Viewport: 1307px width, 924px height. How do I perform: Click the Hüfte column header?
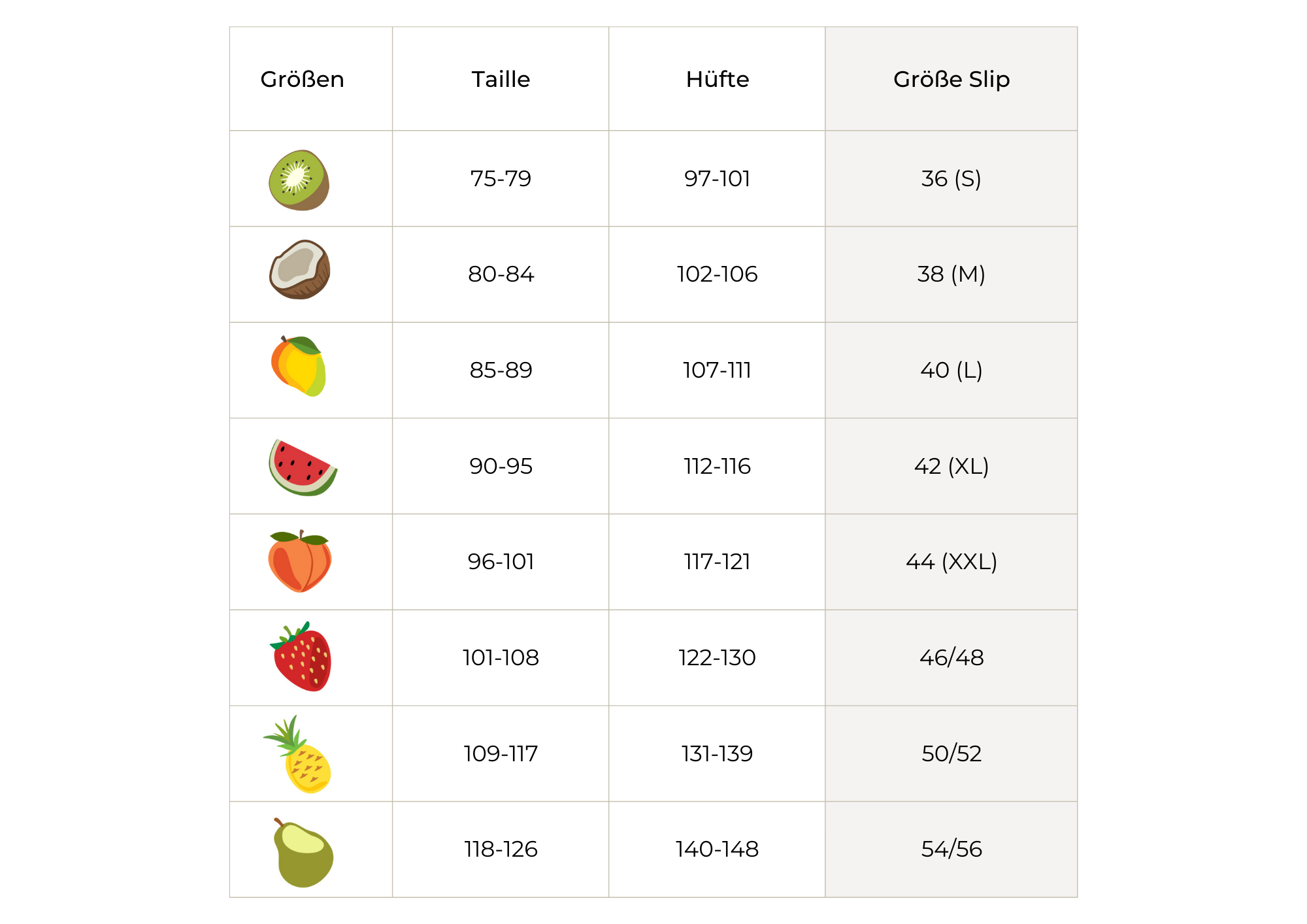point(717,79)
